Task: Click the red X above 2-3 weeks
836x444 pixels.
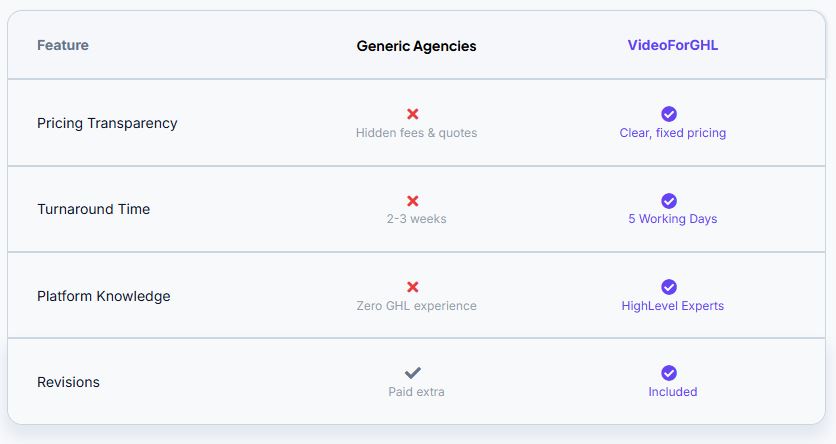Action: coord(413,201)
